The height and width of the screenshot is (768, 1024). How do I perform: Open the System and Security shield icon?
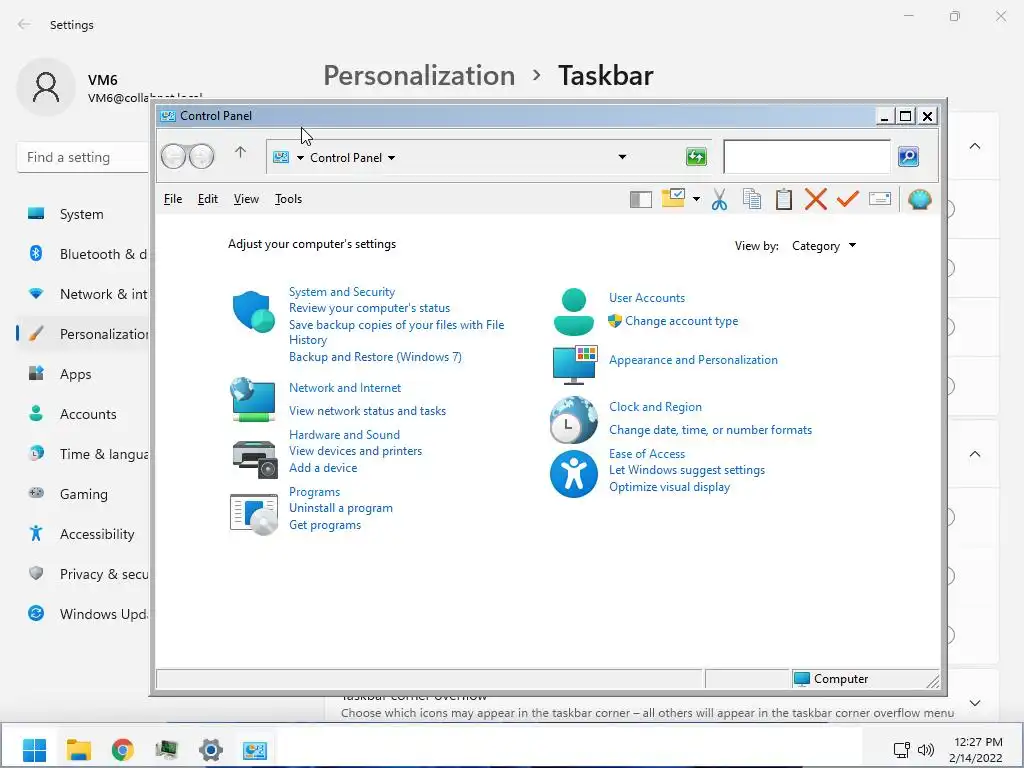[253, 312]
